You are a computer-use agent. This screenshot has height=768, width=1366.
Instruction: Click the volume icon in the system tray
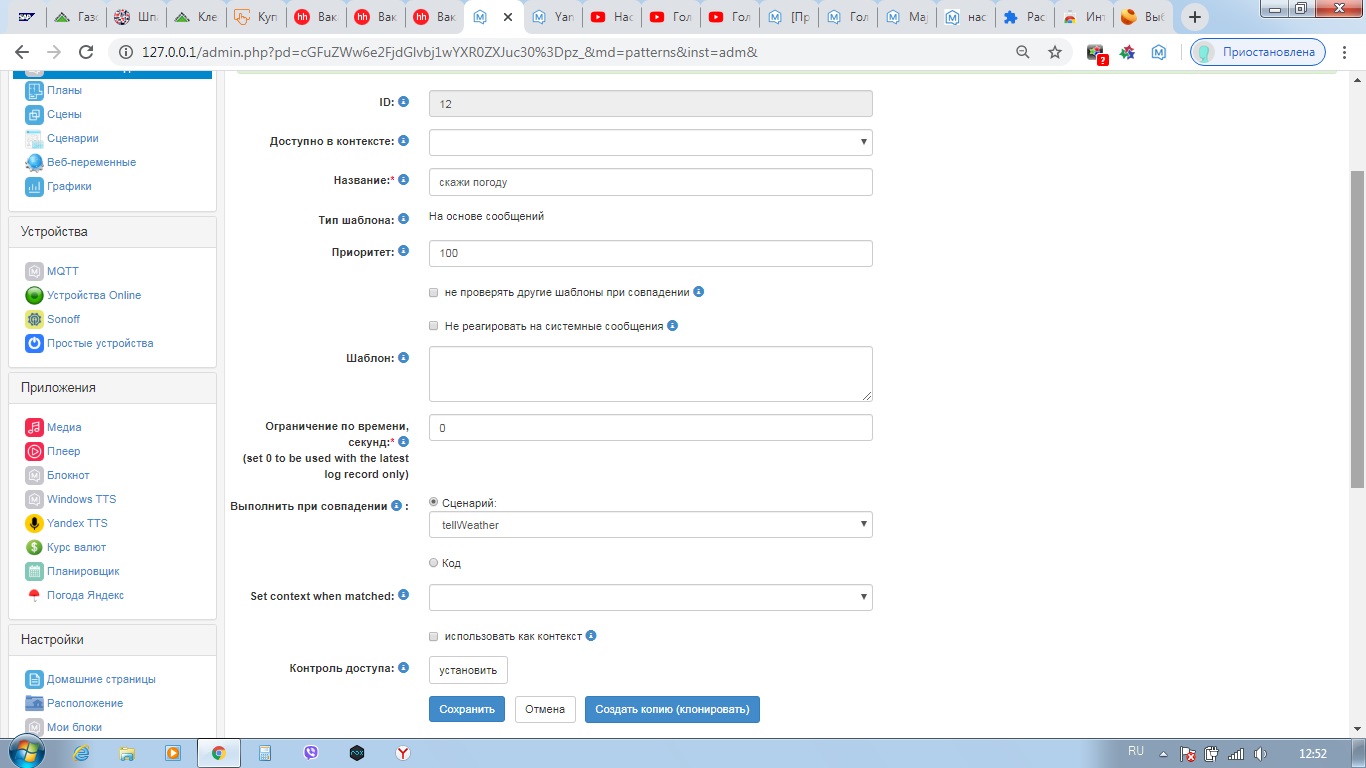point(1260,753)
